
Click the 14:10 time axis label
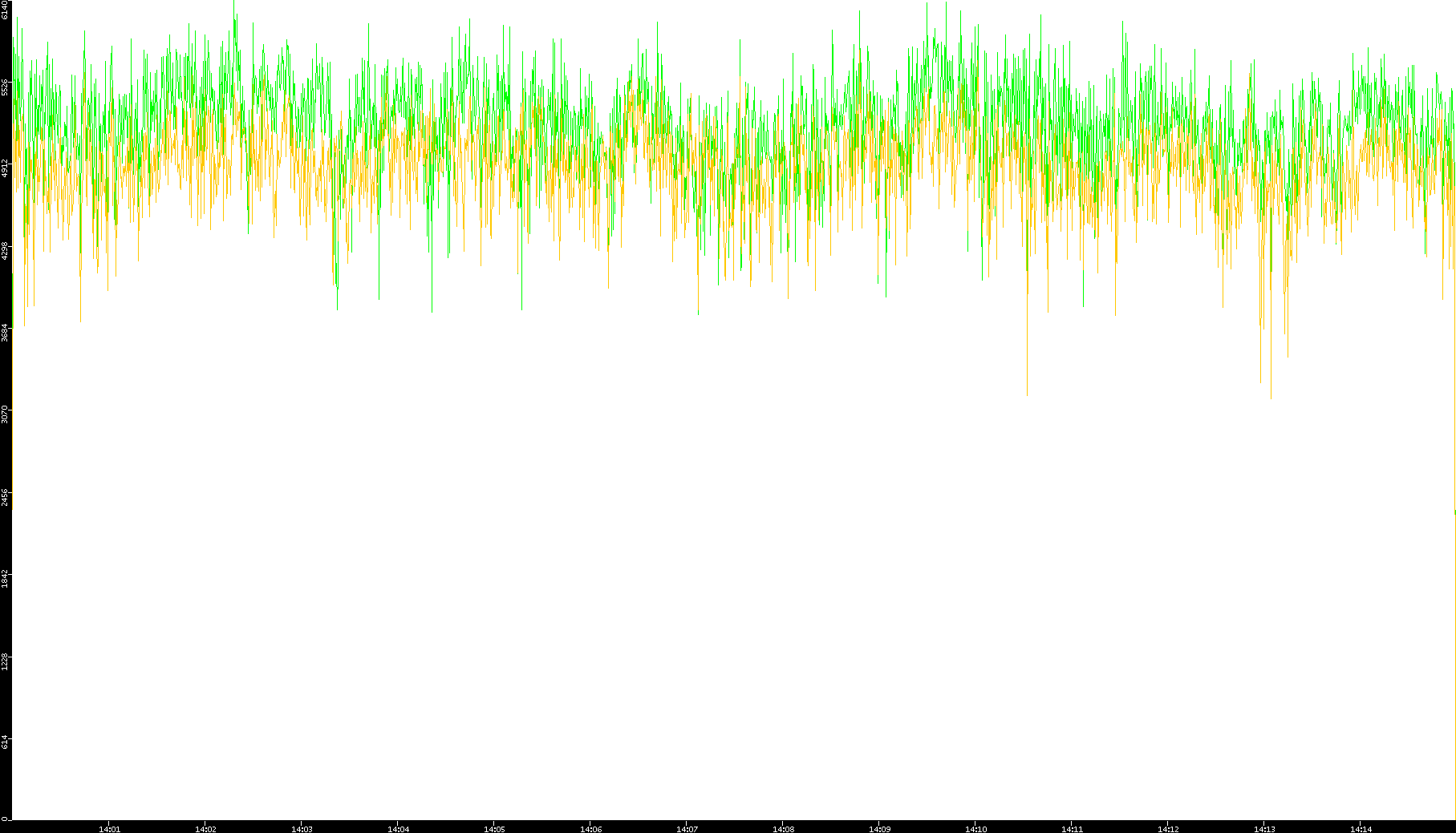click(x=975, y=829)
